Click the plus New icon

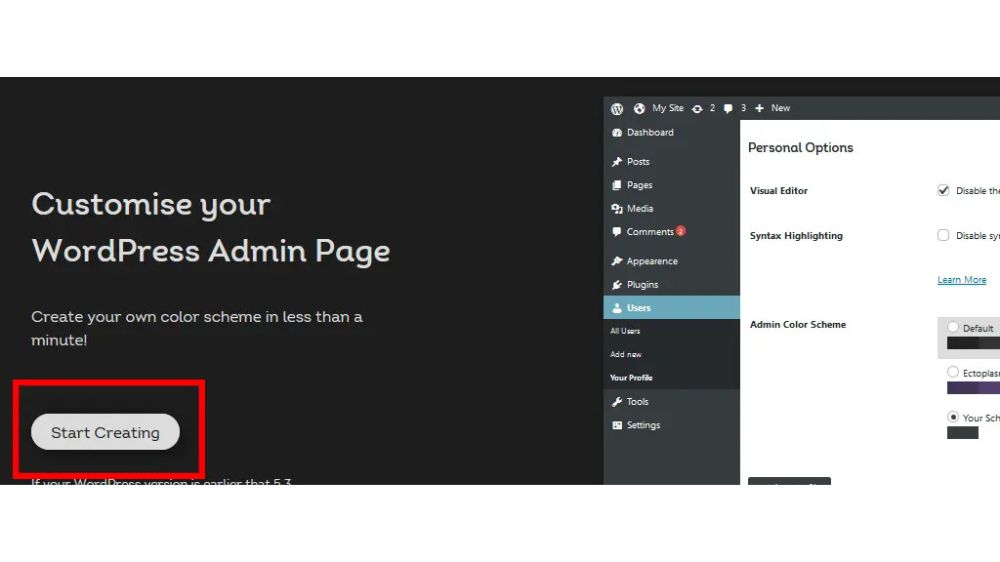pos(759,108)
